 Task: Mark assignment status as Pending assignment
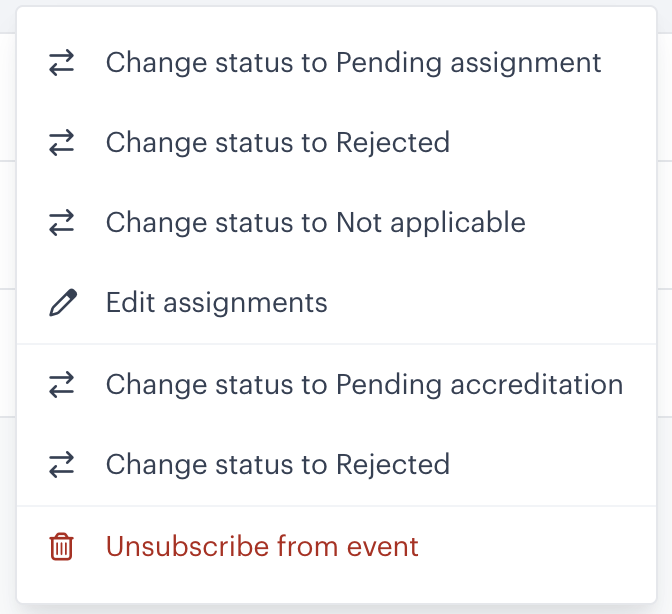point(336,63)
